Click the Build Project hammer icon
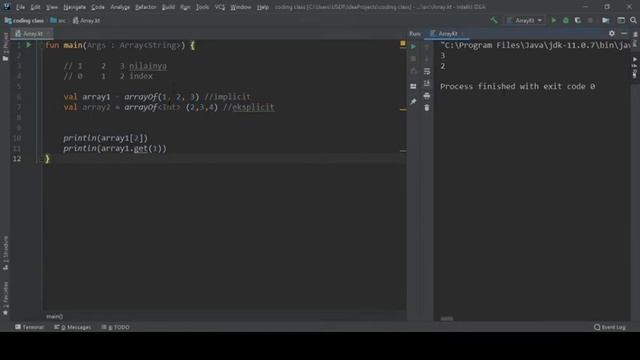The height and width of the screenshot is (360, 640). [494, 20]
